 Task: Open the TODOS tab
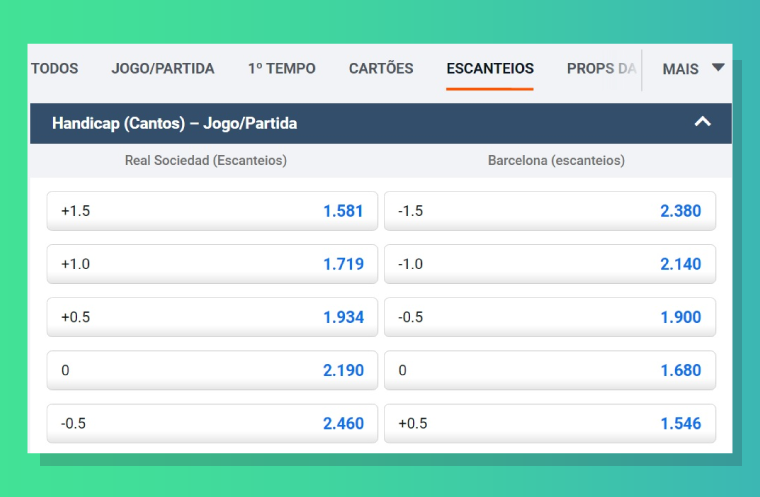(54, 68)
